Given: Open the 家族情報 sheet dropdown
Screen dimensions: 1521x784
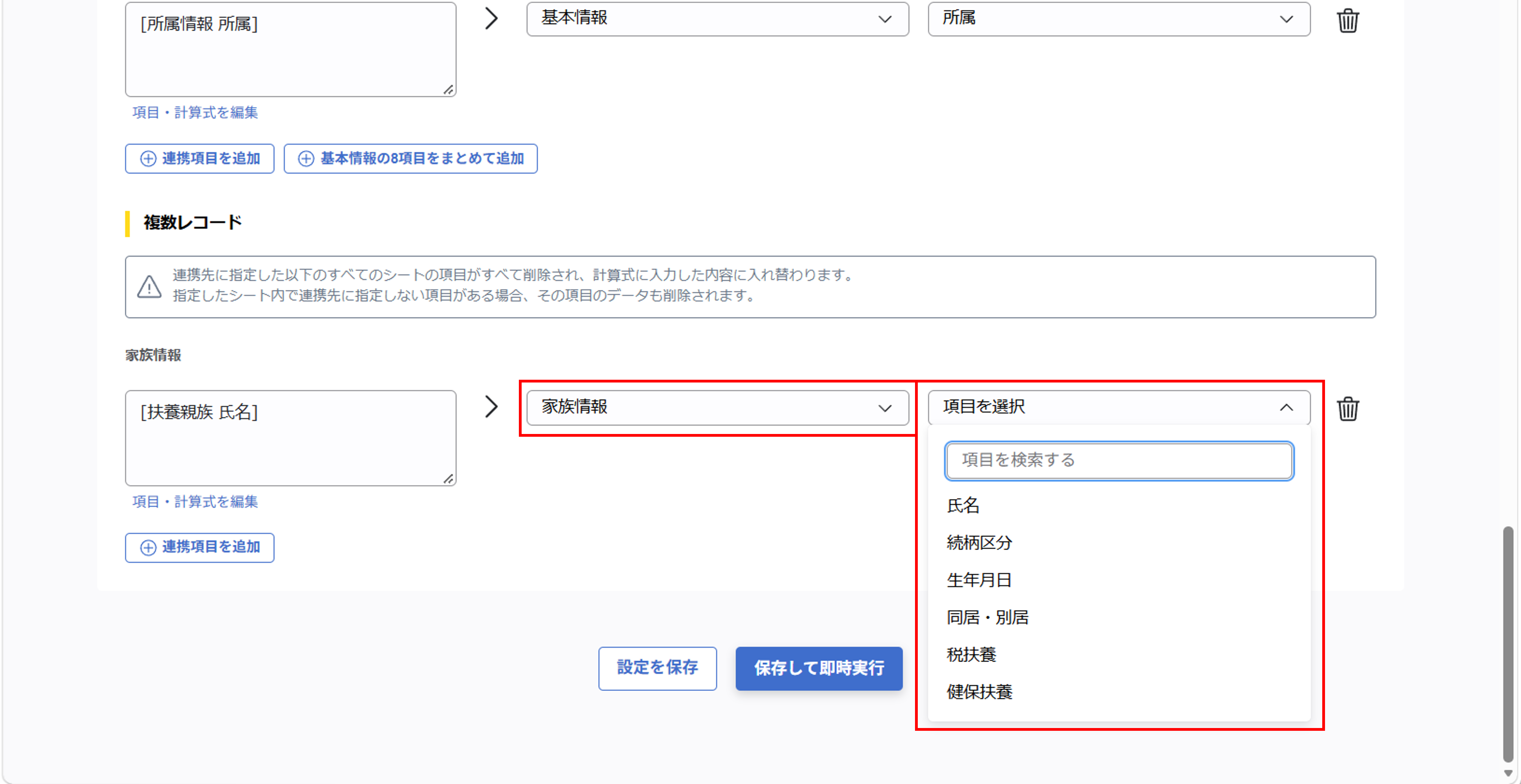Looking at the screenshot, I should coord(717,407).
